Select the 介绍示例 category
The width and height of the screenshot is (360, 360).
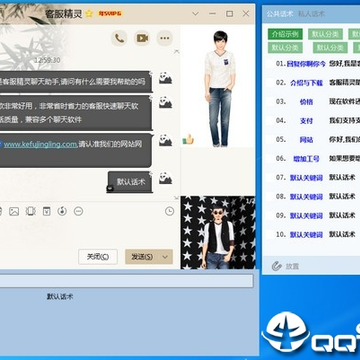click(x=285, y=34)
